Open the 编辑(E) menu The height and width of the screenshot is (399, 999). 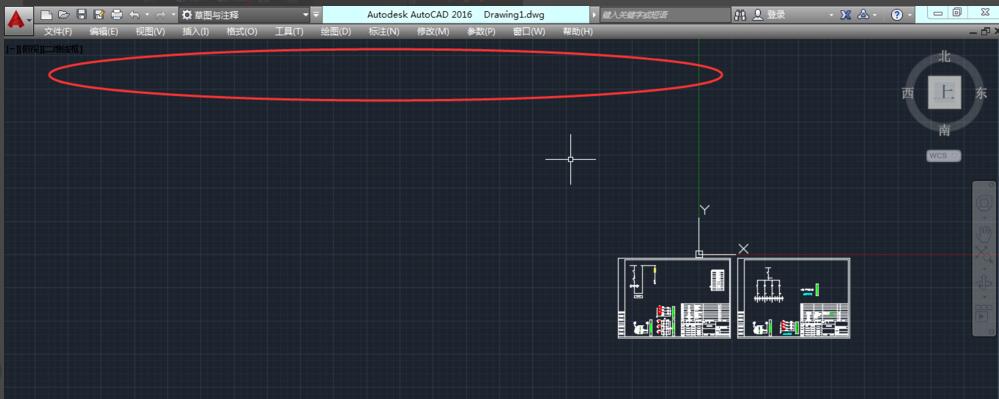[104, 31]
